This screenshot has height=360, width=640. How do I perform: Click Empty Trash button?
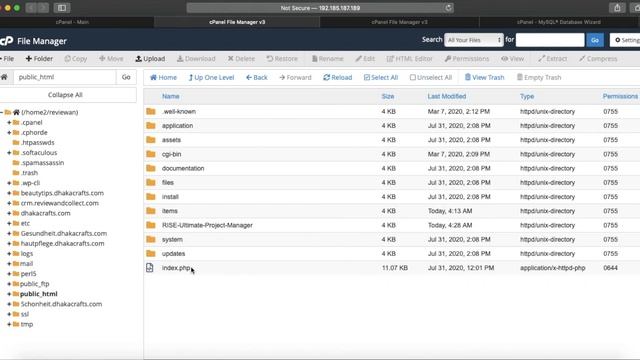539,78
